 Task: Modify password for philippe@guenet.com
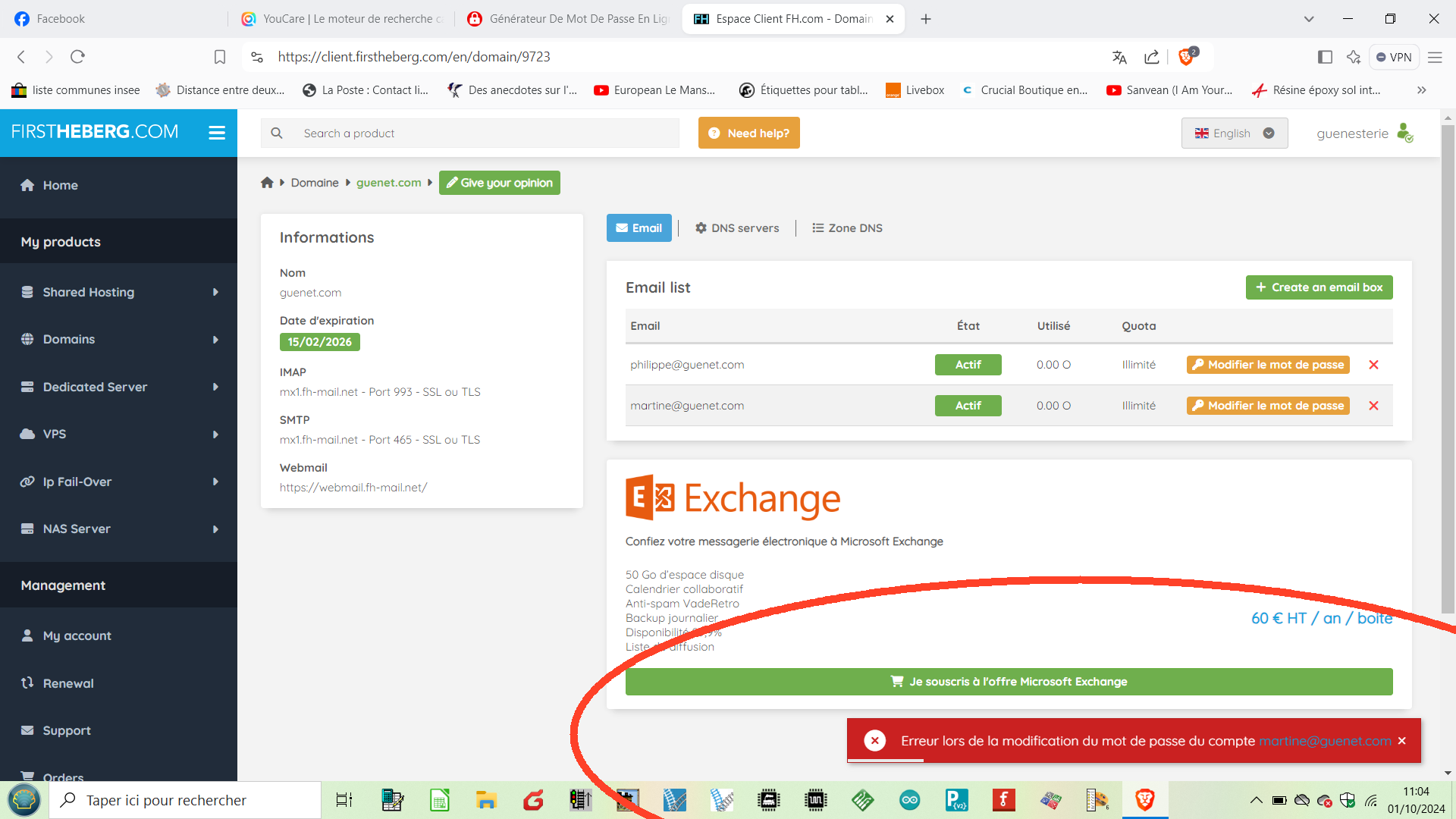pyautogui.click(x=1268, y=365)
